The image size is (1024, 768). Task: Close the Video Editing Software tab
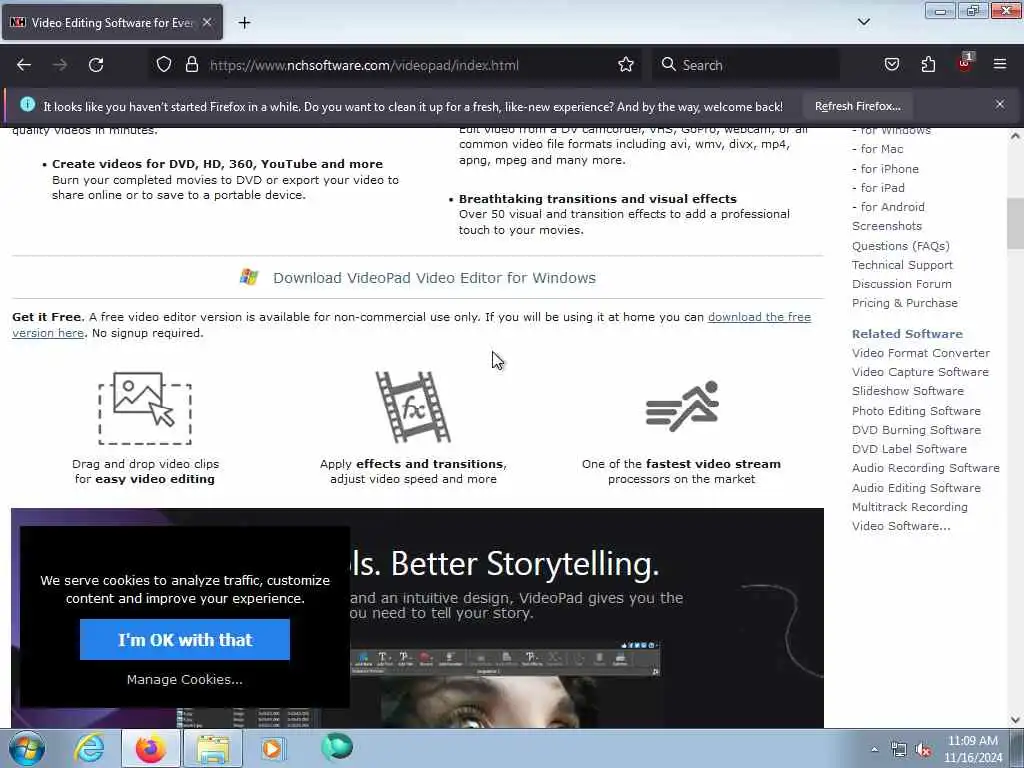click(207, 22)
